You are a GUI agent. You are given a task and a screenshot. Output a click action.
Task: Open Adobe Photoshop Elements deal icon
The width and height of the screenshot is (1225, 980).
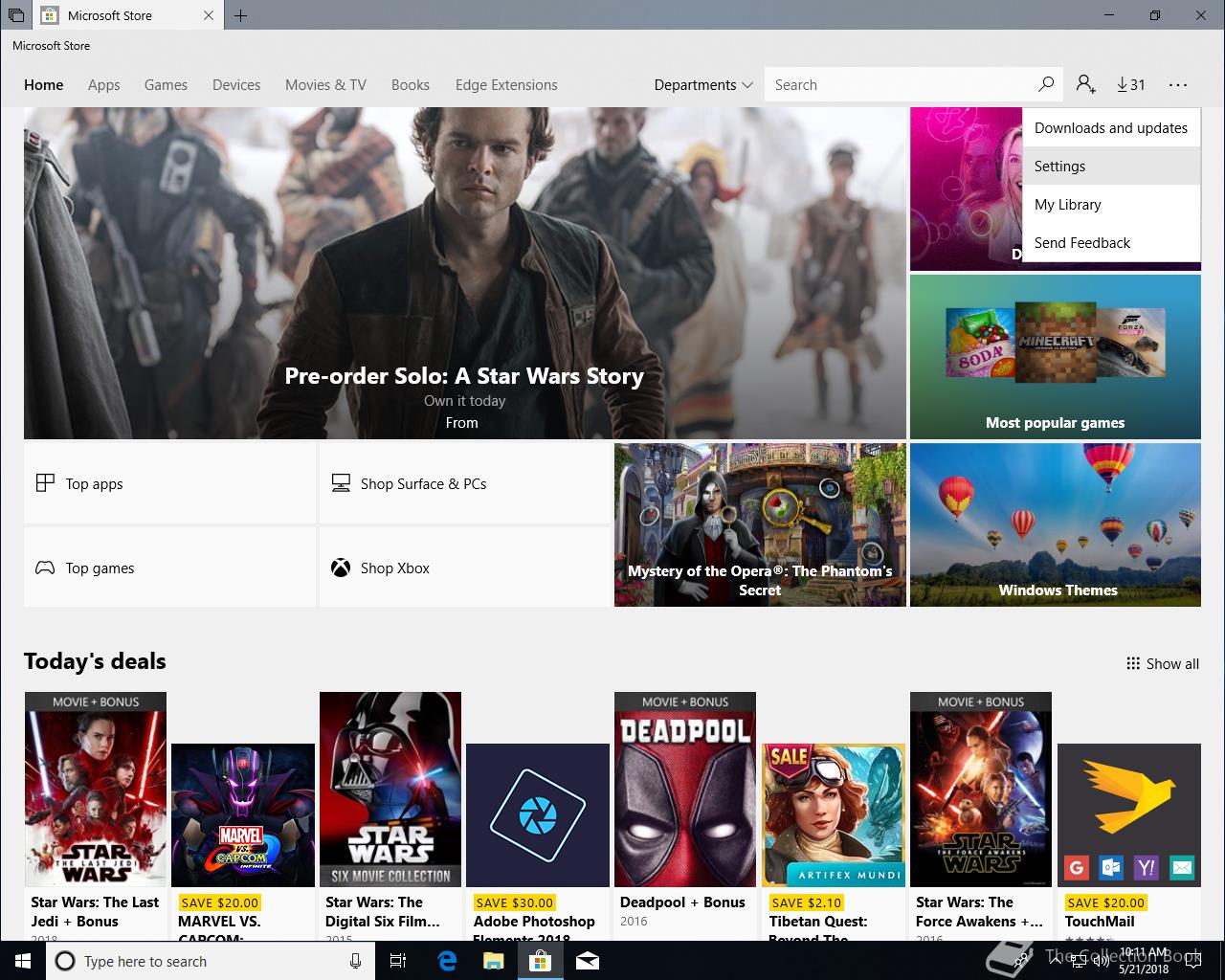pyautogui.click(x=538, y=815)
